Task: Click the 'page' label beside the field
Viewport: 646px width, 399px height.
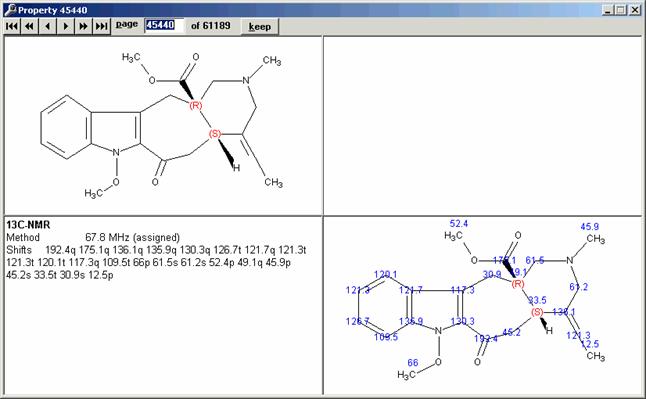Action: 126,24
